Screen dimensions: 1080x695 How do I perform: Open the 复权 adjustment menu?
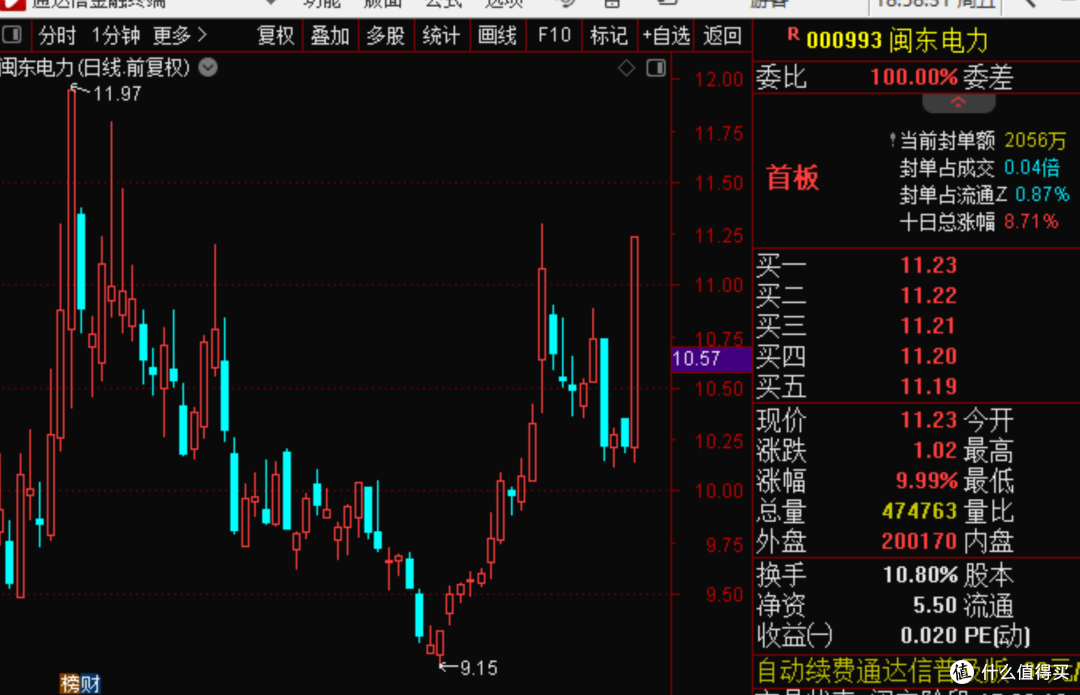(x=276, y=35)
